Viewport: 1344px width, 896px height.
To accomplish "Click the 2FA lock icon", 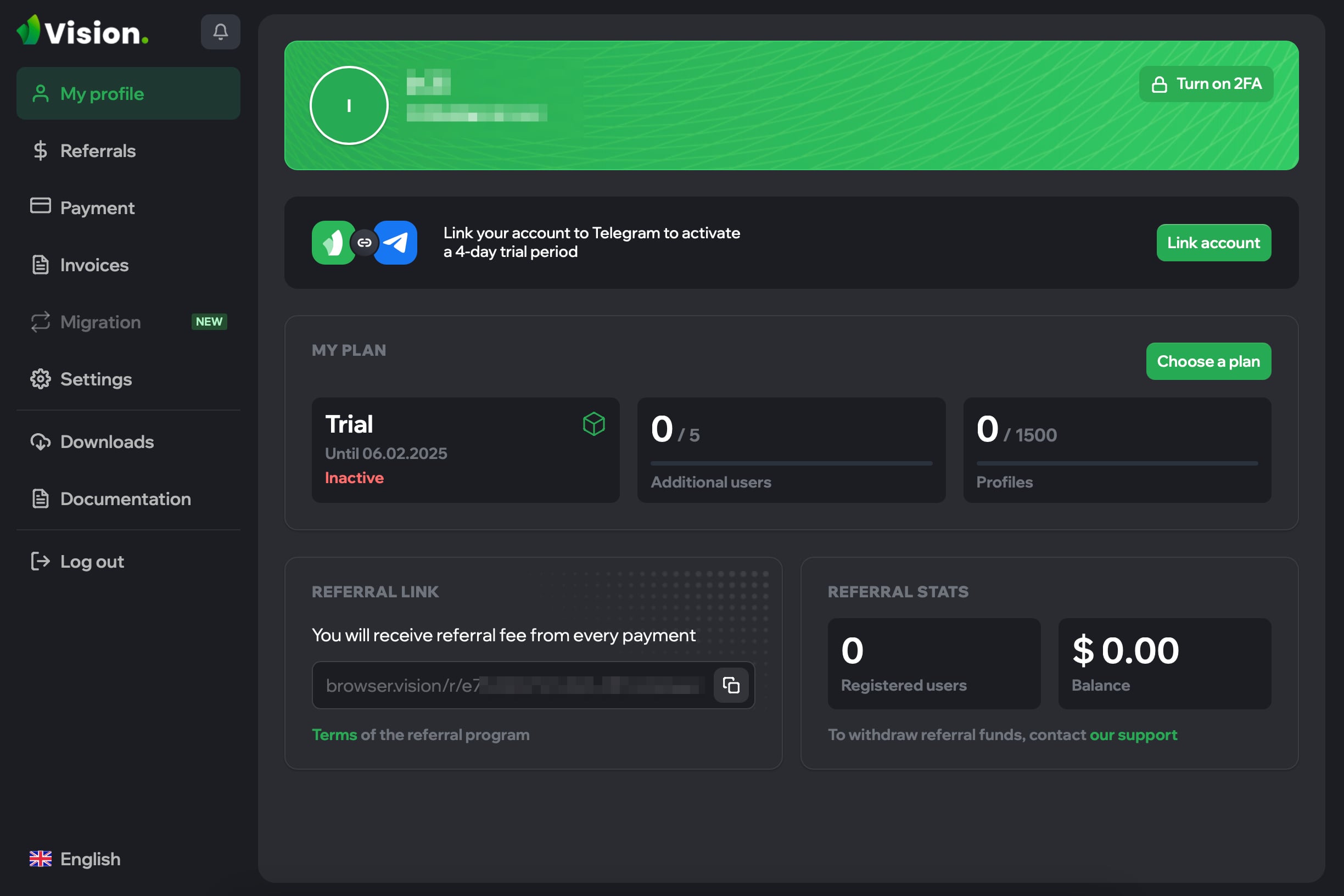I will (x=1160, y=84).
